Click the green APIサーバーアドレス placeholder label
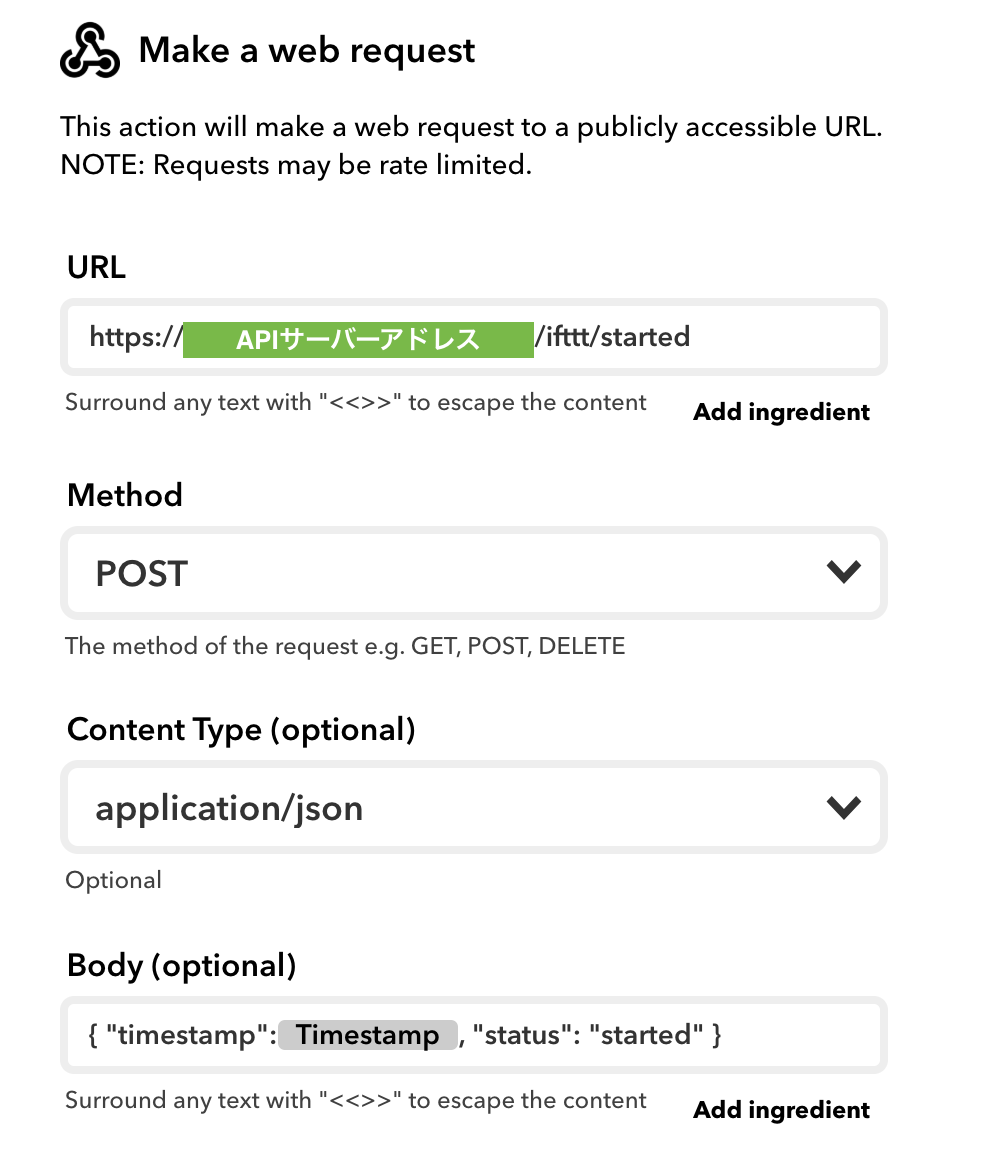 coord(358,340)
